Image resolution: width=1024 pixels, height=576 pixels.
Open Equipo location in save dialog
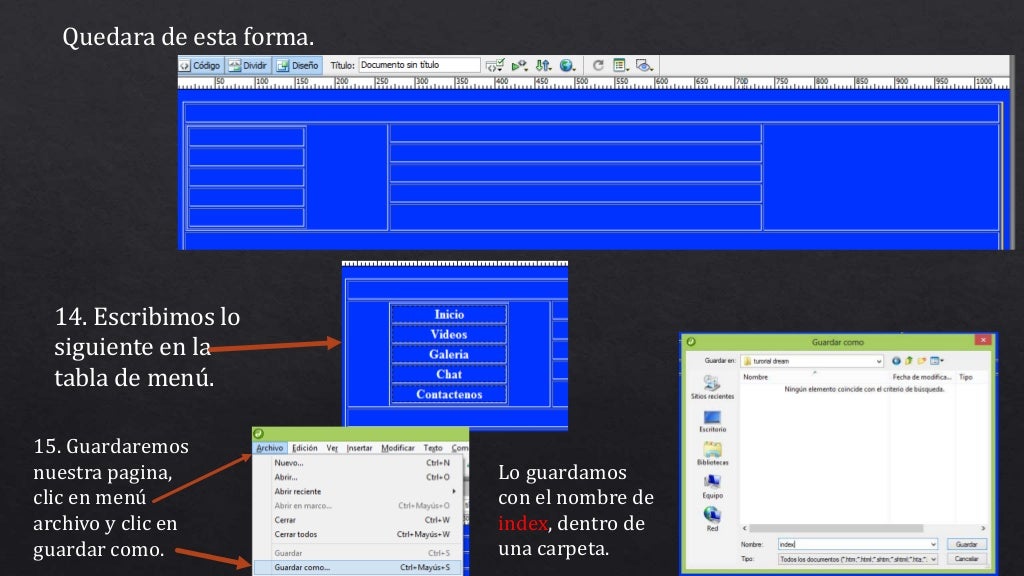tap(712, 487)
